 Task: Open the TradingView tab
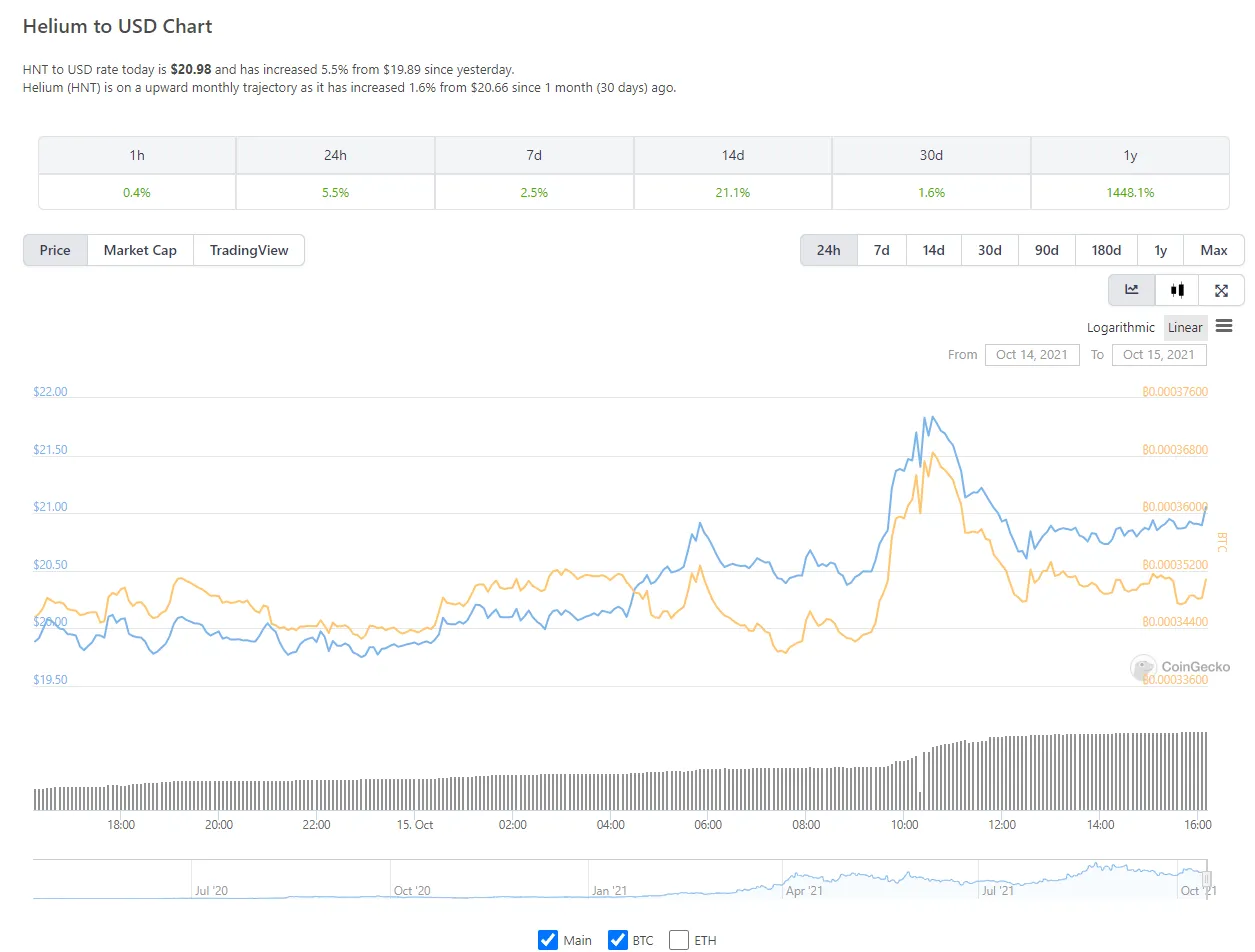(x=249, y=250)
